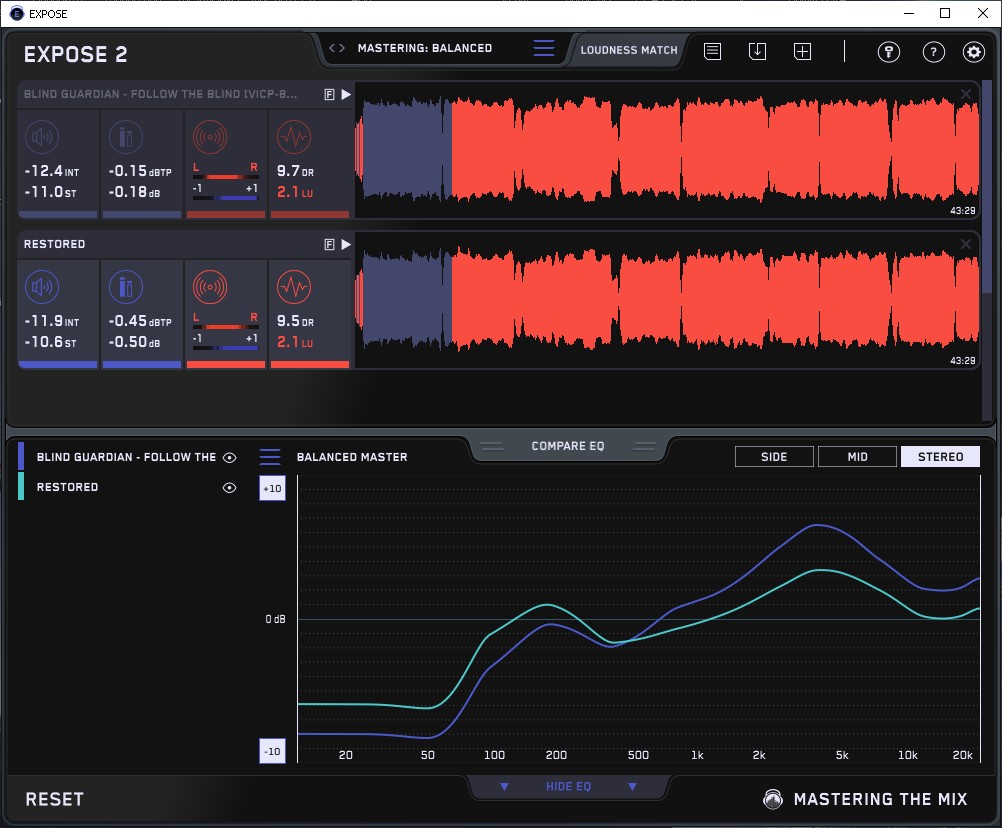Switch EQ view to Mid
Image resolution: width=1002 pixels, height=828 pixels.
point(858,457)
